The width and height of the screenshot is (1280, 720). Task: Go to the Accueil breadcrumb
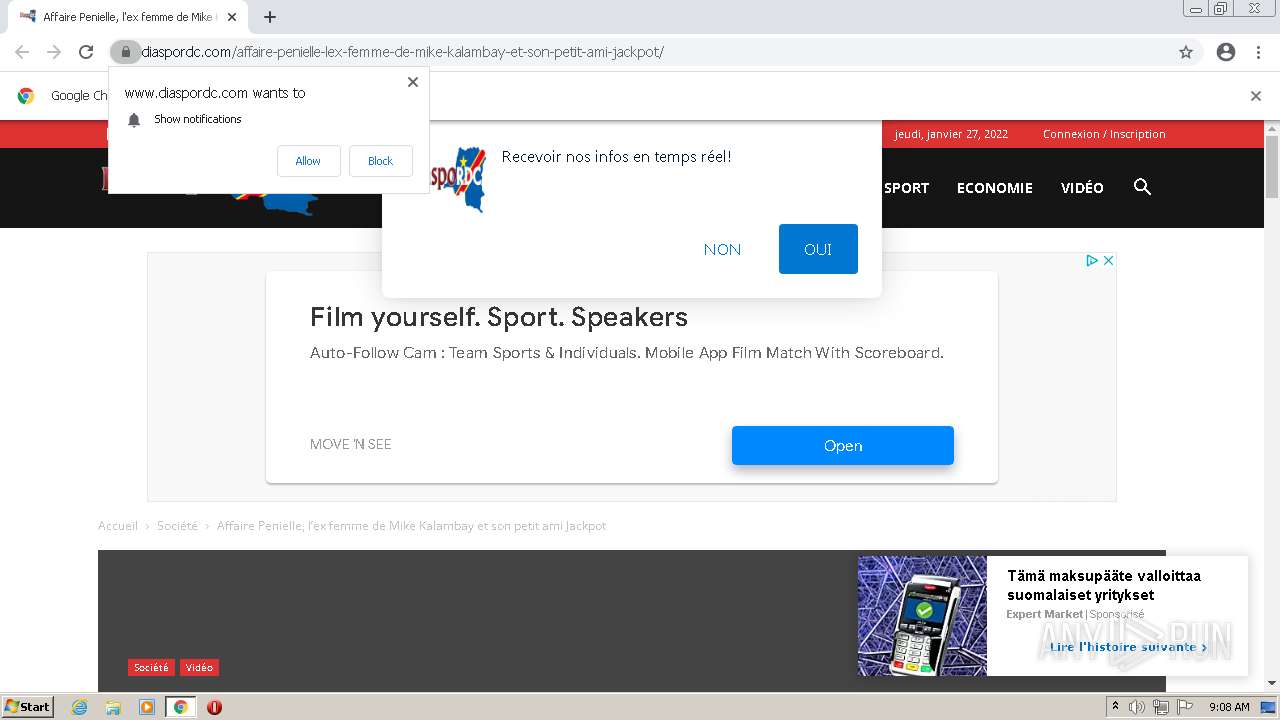coord(118,526)
